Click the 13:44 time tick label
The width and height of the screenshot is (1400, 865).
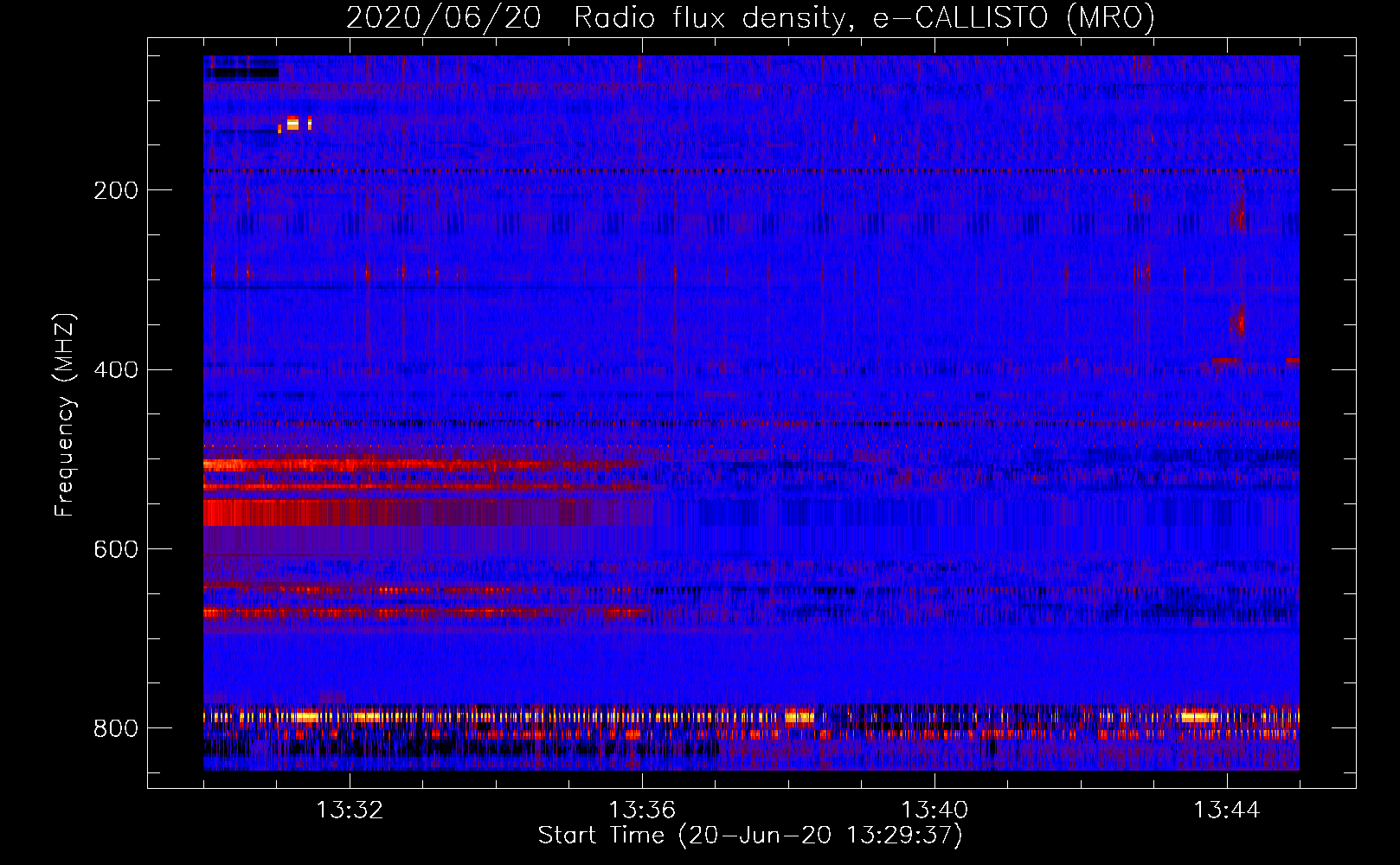pyautogui.click(x=1227, y=810)
